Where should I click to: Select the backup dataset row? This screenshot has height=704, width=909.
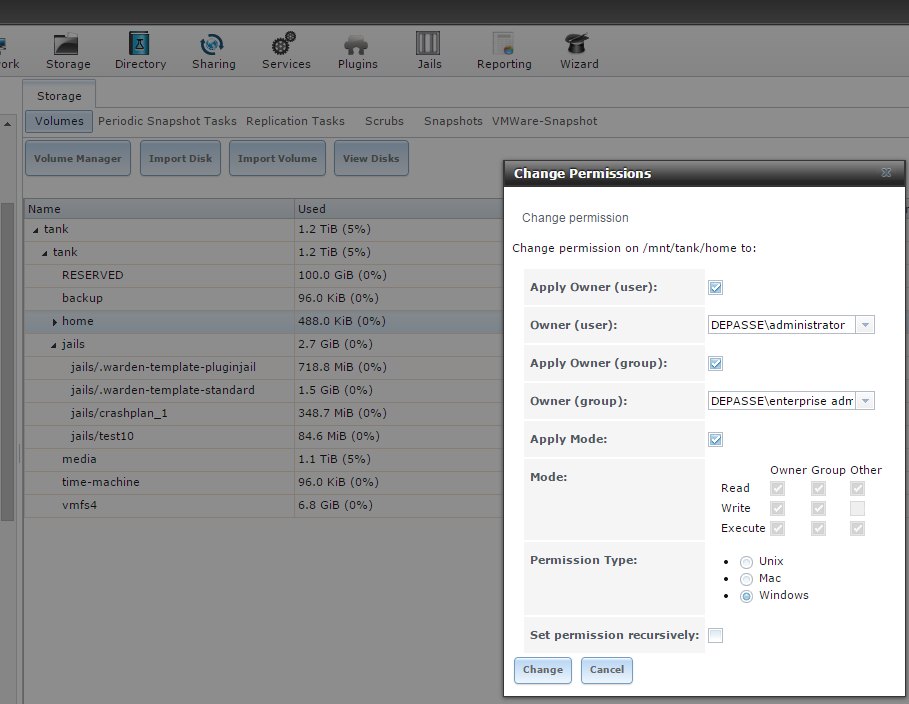click(x=264, y=298)
